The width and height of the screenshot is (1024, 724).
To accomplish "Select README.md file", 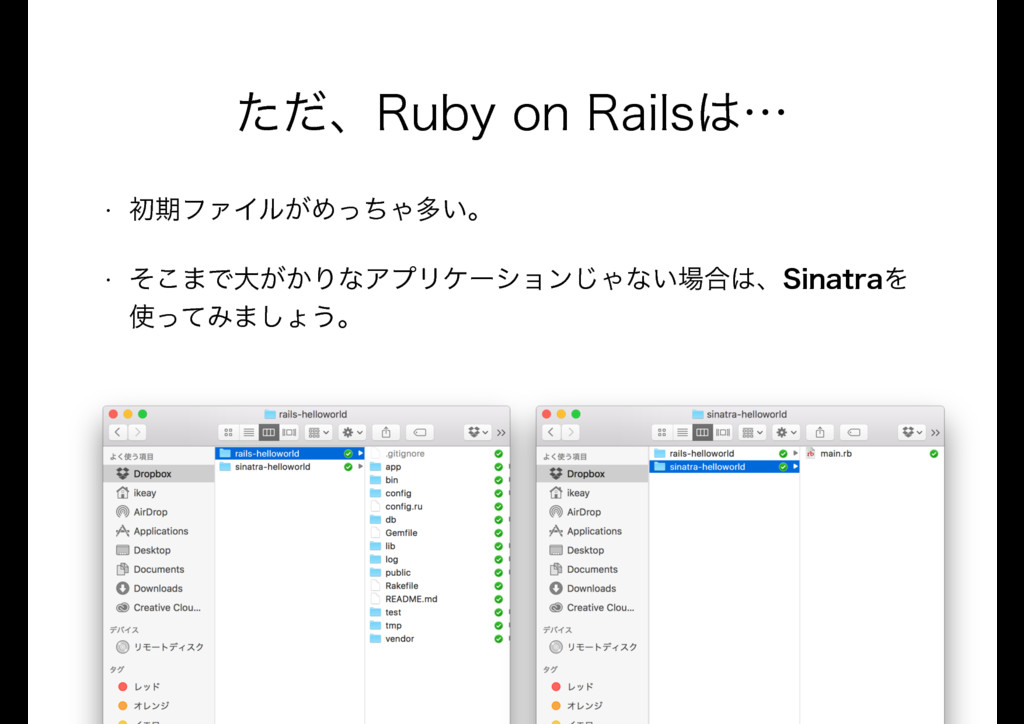I will [x=436, y=599].
